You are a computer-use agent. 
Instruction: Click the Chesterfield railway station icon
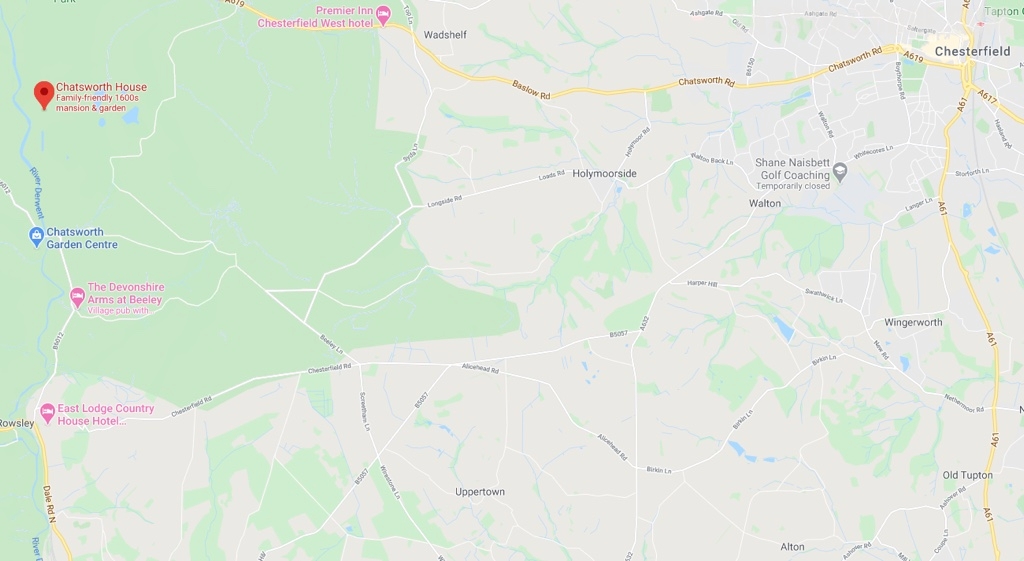coord(980,24)
